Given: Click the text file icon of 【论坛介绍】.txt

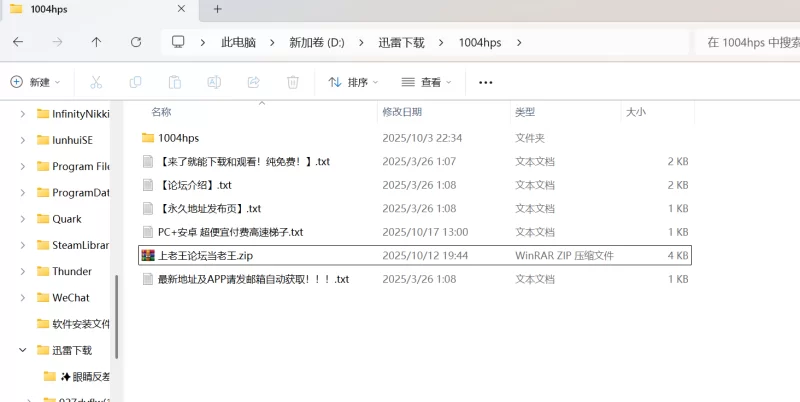Looking at the screenshot, I should [x=148, y=185].
